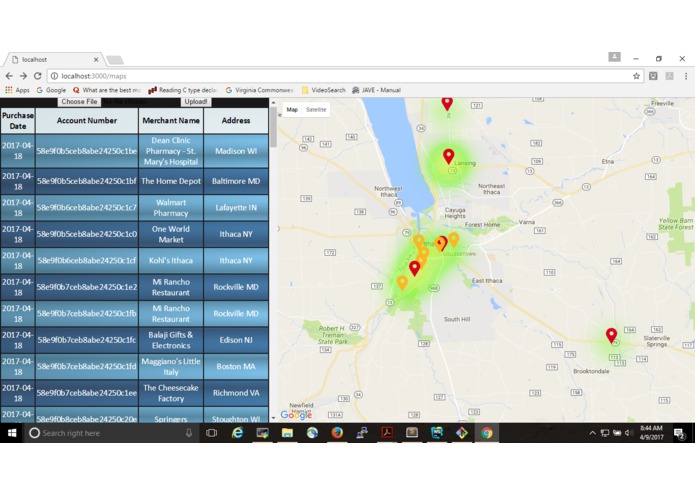This screenshot has height=494, width=695.
Task: Click the red pin near Lansing
Action: (449, 156)
